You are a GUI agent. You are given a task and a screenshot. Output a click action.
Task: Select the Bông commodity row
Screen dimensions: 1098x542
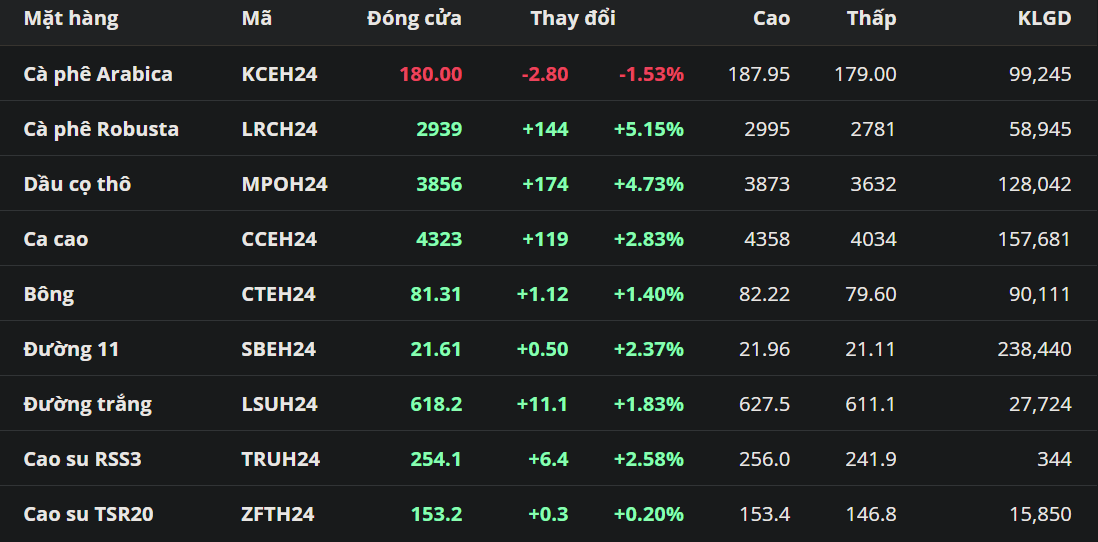49,294
